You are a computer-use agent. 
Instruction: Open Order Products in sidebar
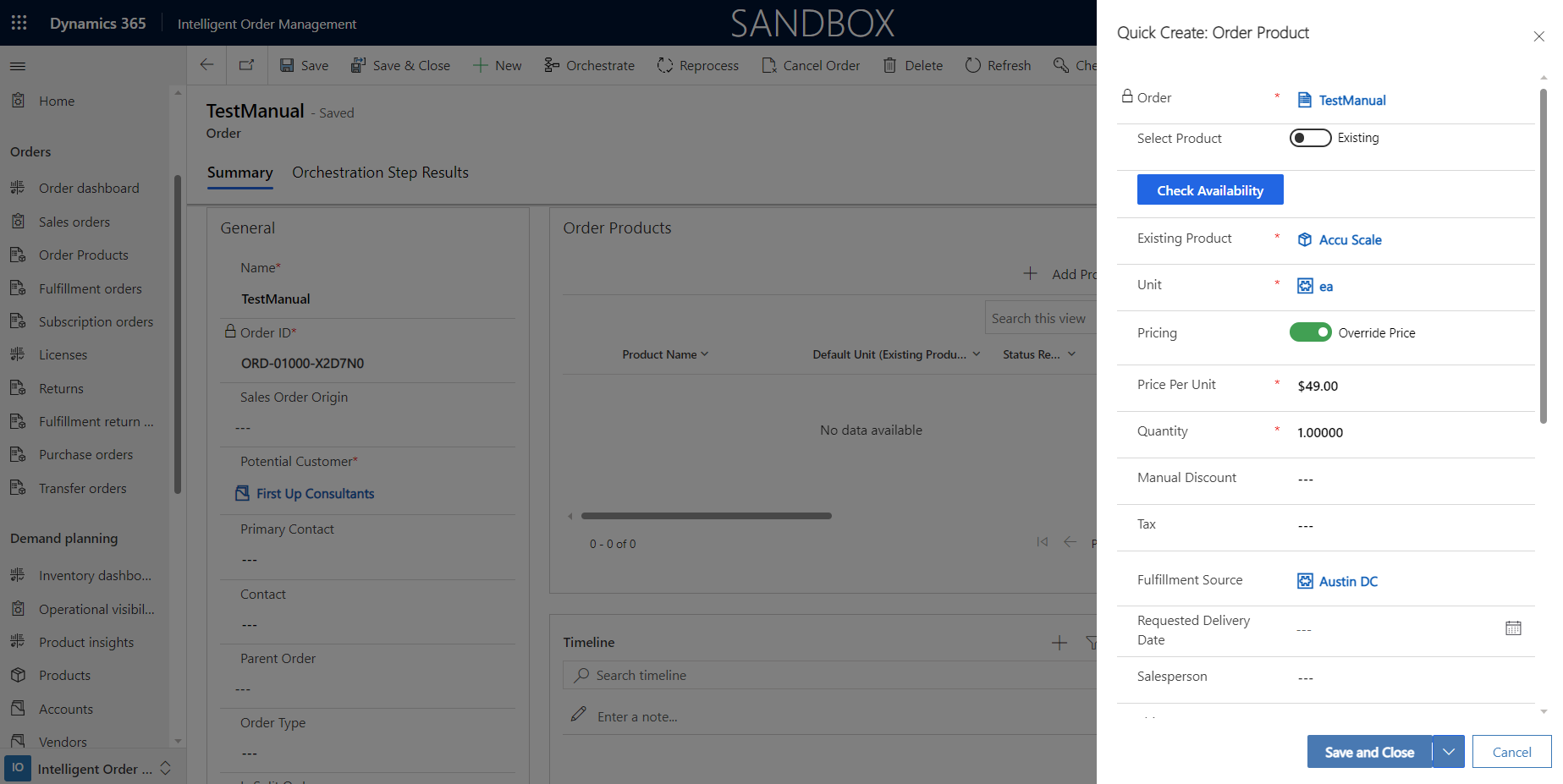tap(85, 255)
